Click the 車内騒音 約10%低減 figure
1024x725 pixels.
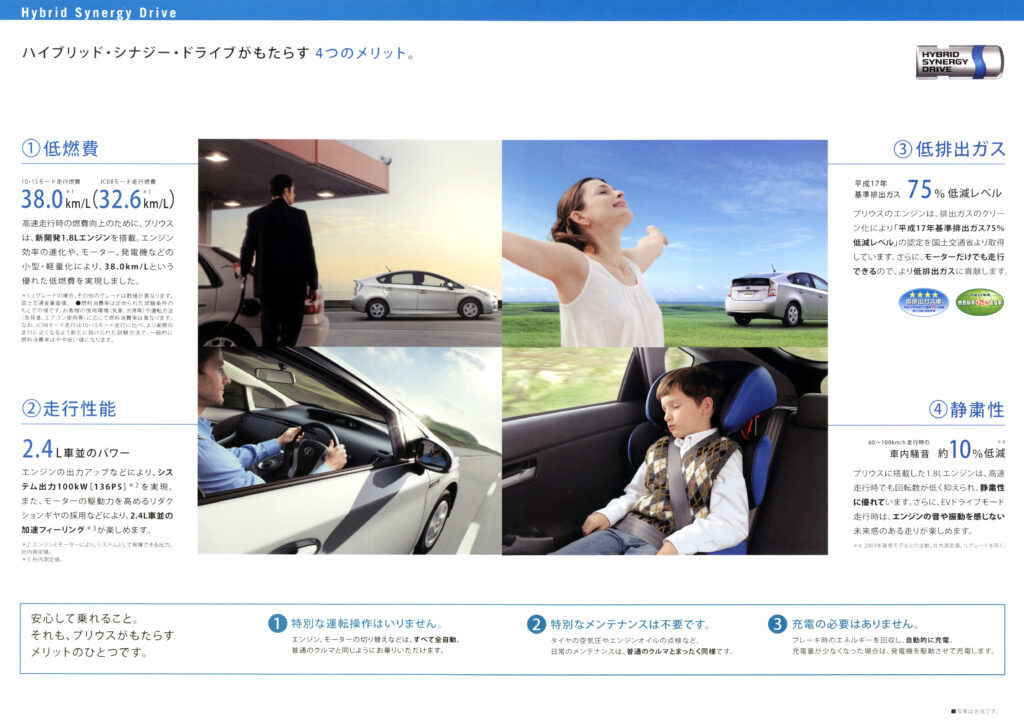(947, 451)
